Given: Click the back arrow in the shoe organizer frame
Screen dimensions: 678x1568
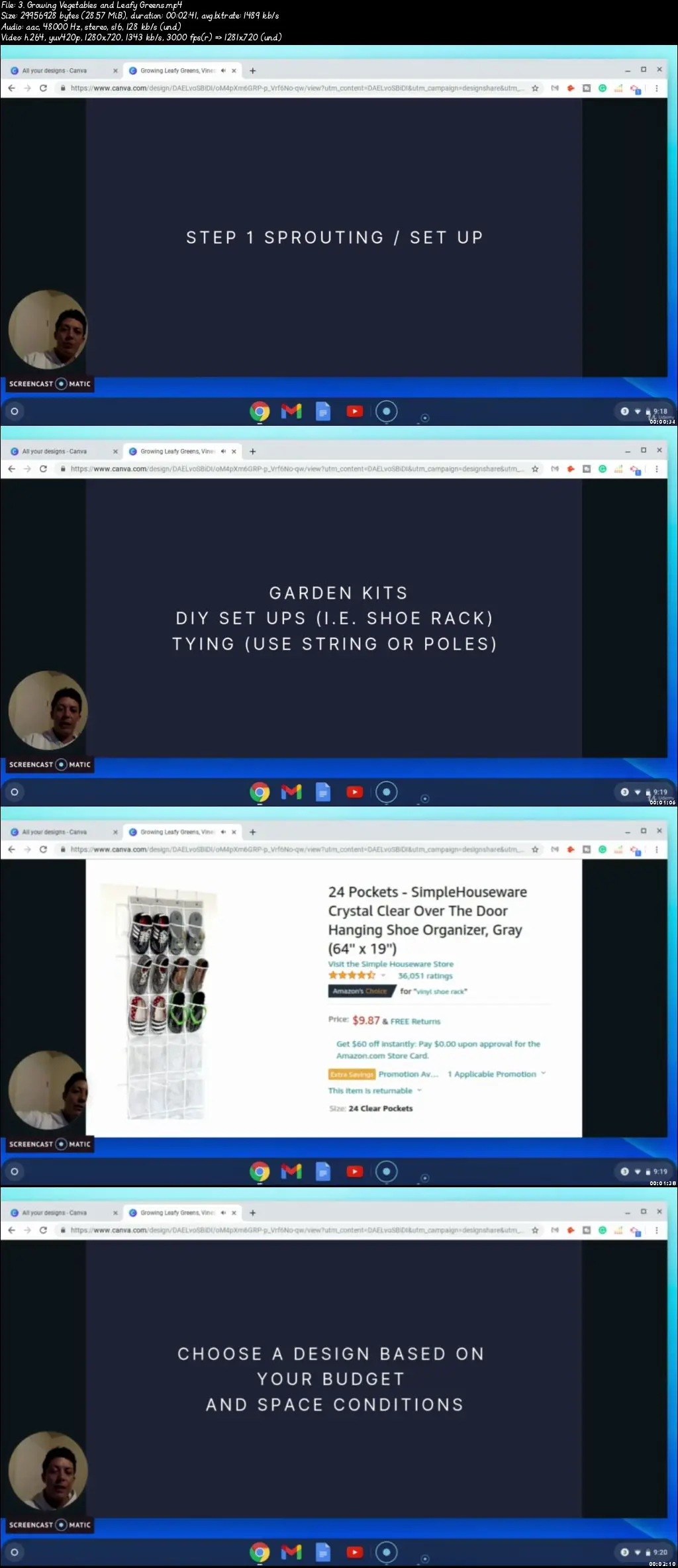Looking at the screenshot, I should tap(11, 850).
